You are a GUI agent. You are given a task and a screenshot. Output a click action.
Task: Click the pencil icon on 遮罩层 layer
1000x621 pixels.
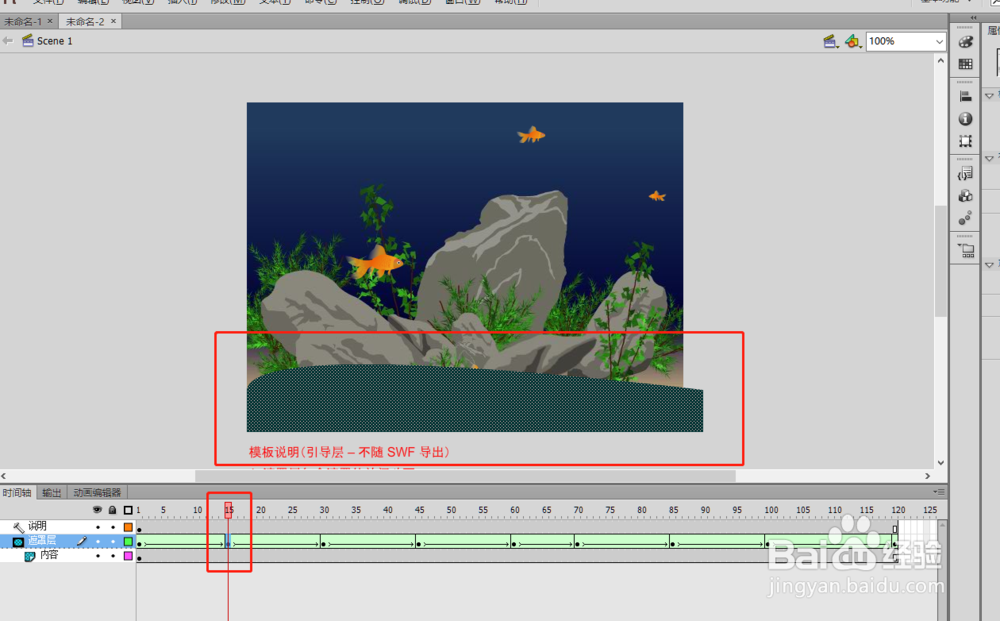(82, 541)
